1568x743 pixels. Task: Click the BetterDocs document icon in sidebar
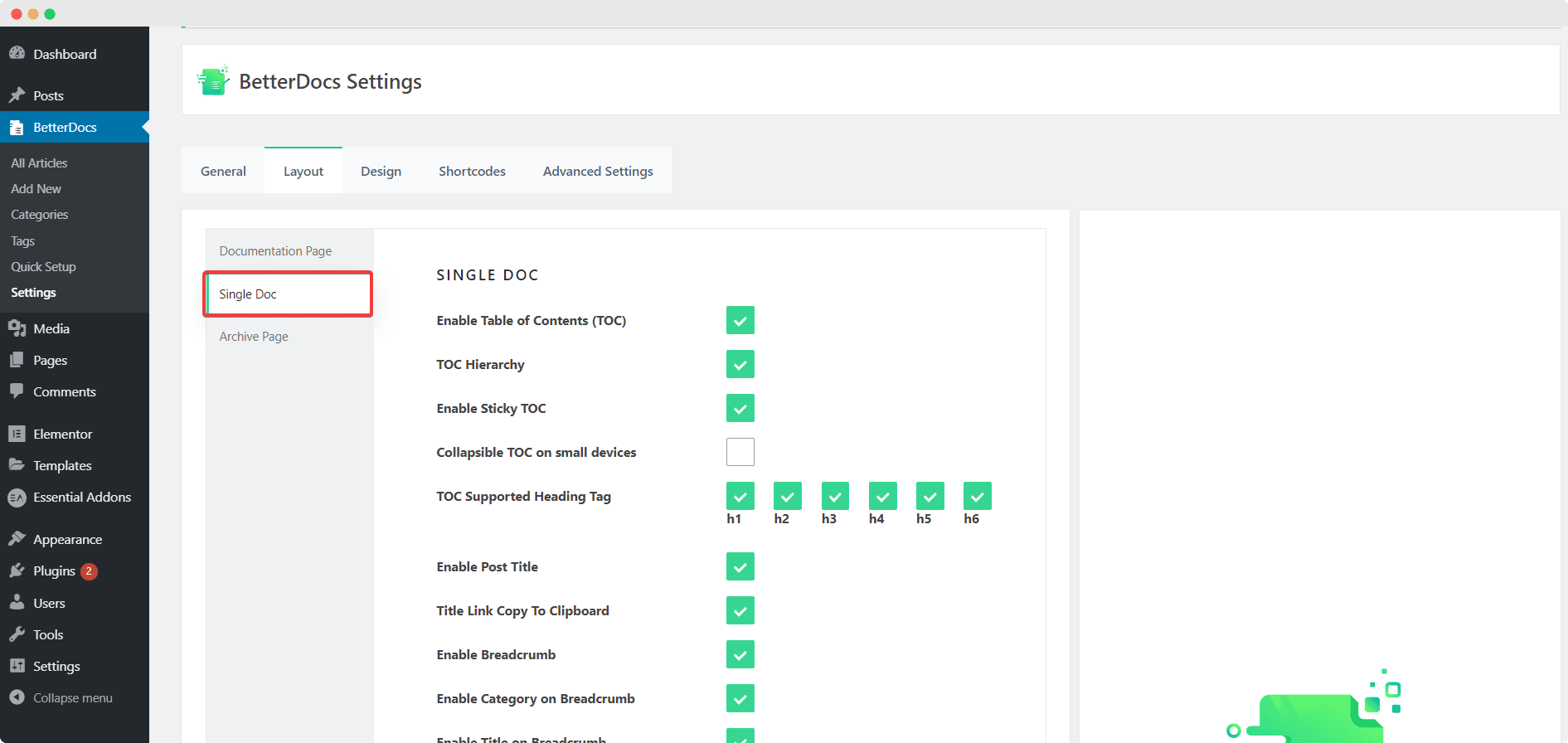coord(17,128)
